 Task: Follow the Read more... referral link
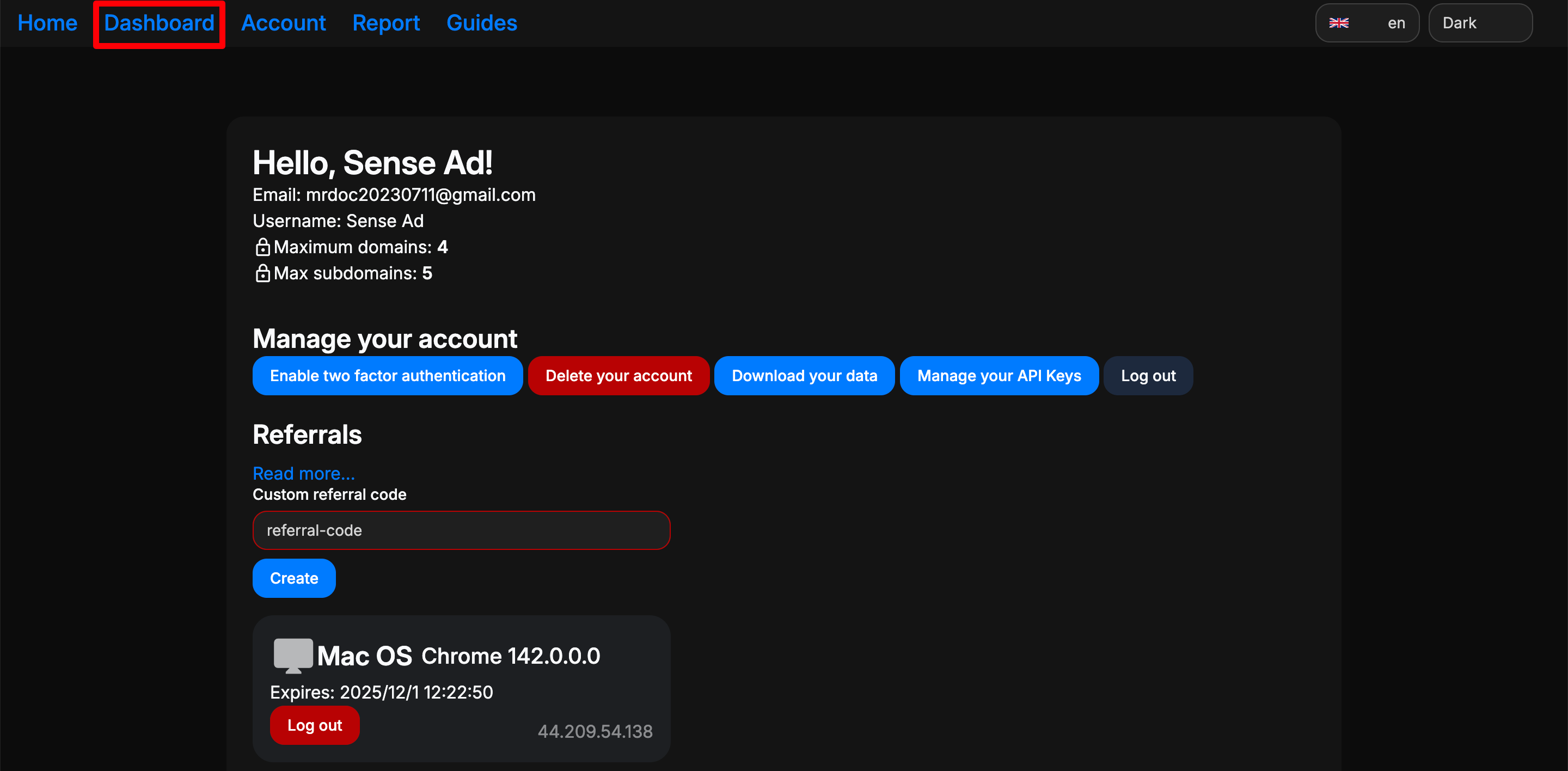(303, 473)
